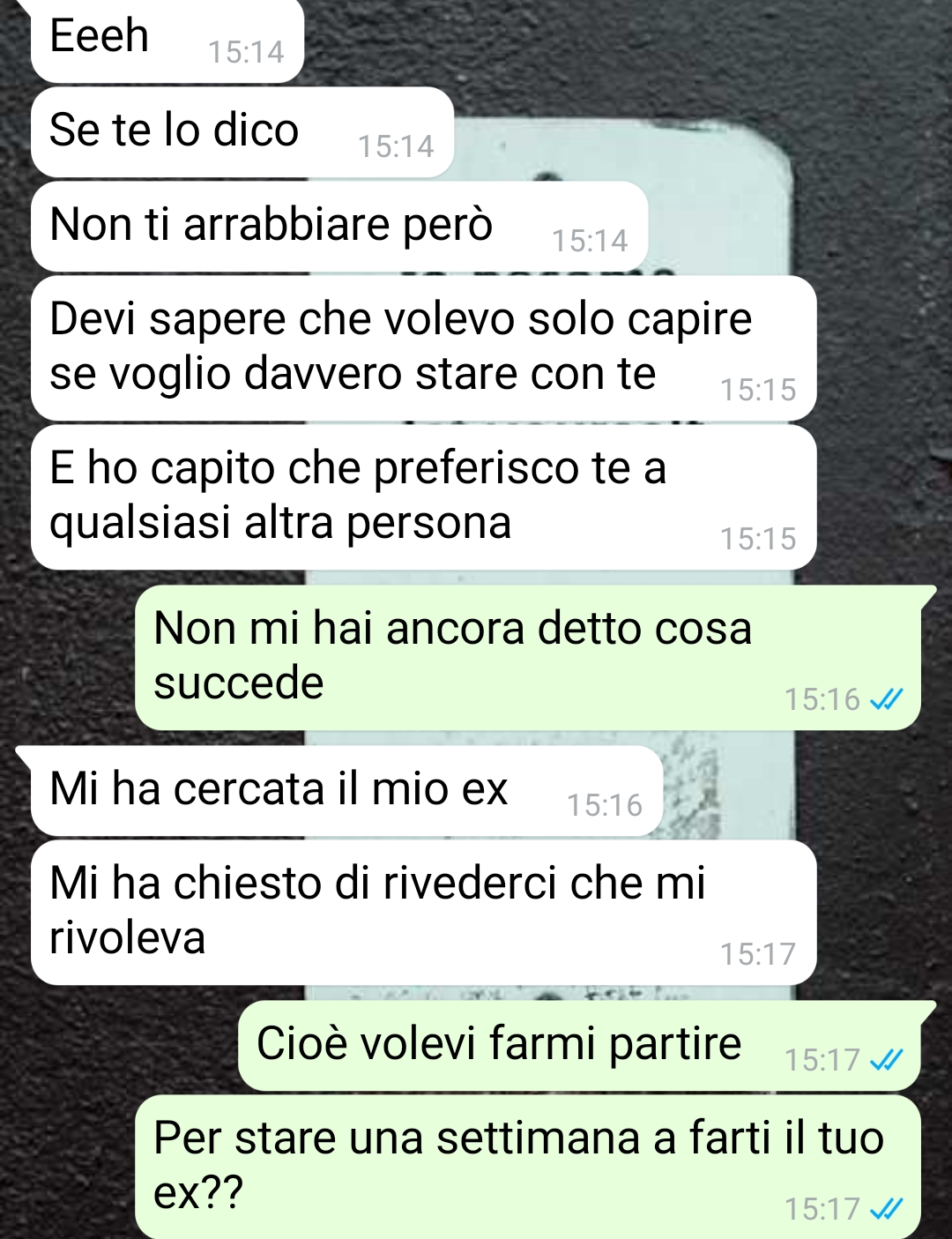Tap the 'Non ti arrabbiare però' message
This screenshot has height=1239, width=952.
339,227
